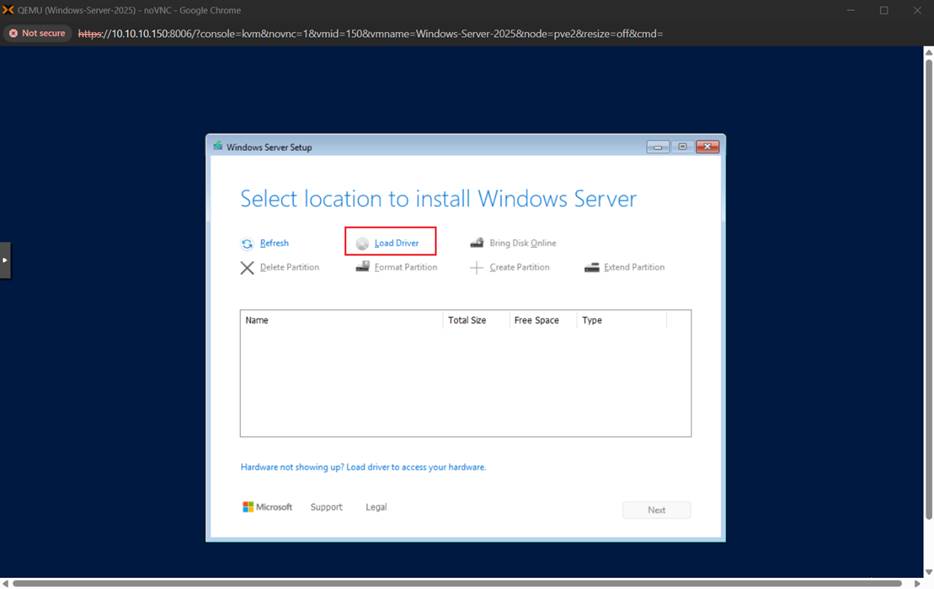The height and width of the screenshot is (589, 934).
Task: Click the Format Partition icon
Action: 362,267
